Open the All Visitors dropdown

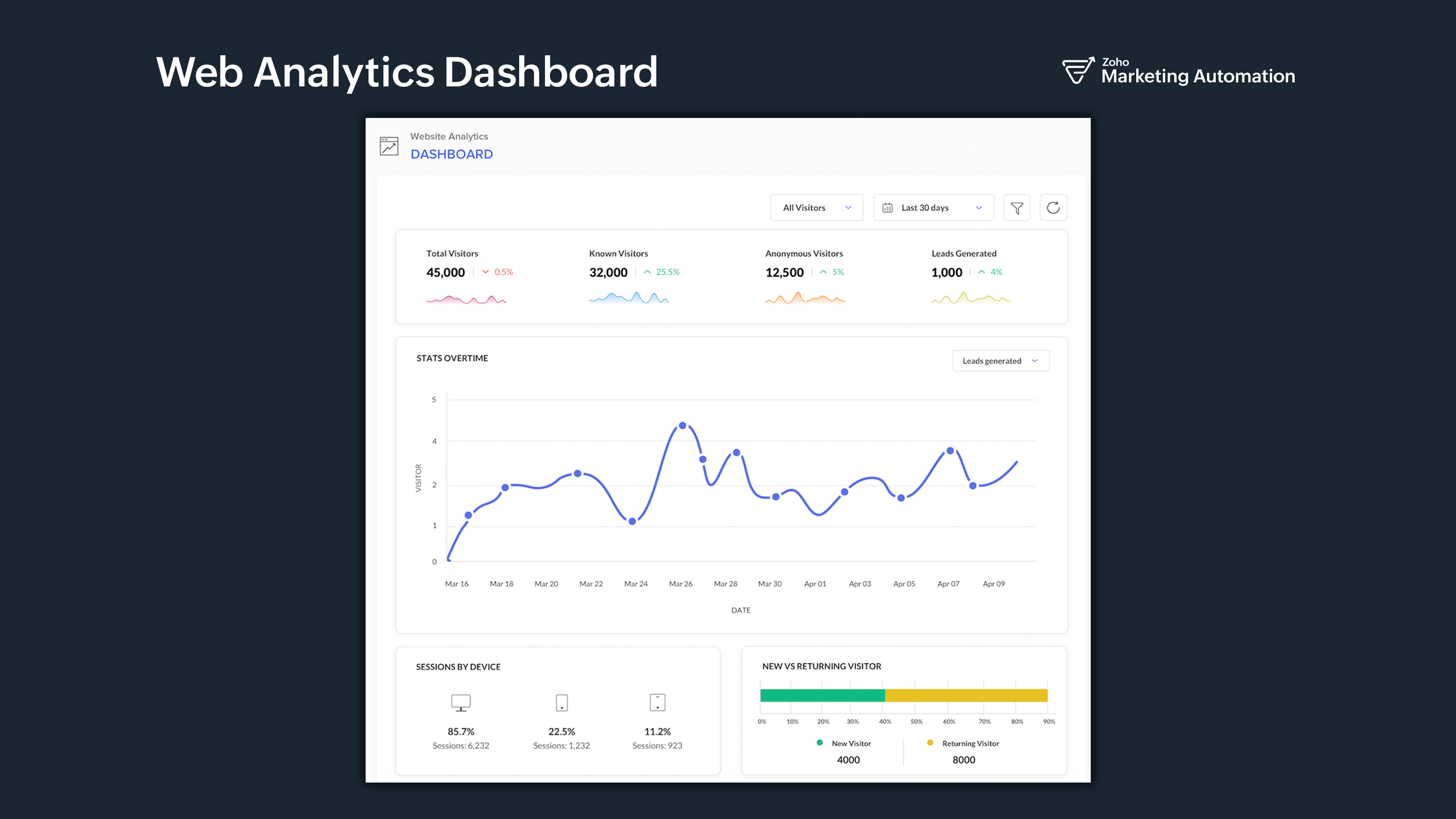816,208
